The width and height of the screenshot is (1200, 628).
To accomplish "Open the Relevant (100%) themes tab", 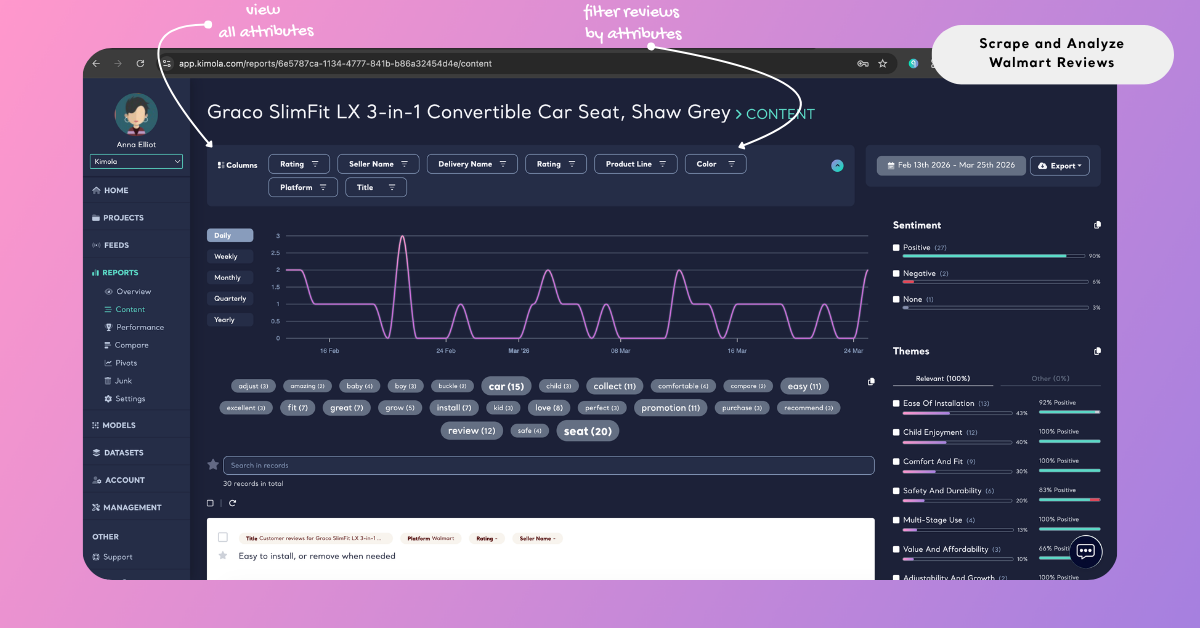I will pyautogui.click(x=943, y=378).
